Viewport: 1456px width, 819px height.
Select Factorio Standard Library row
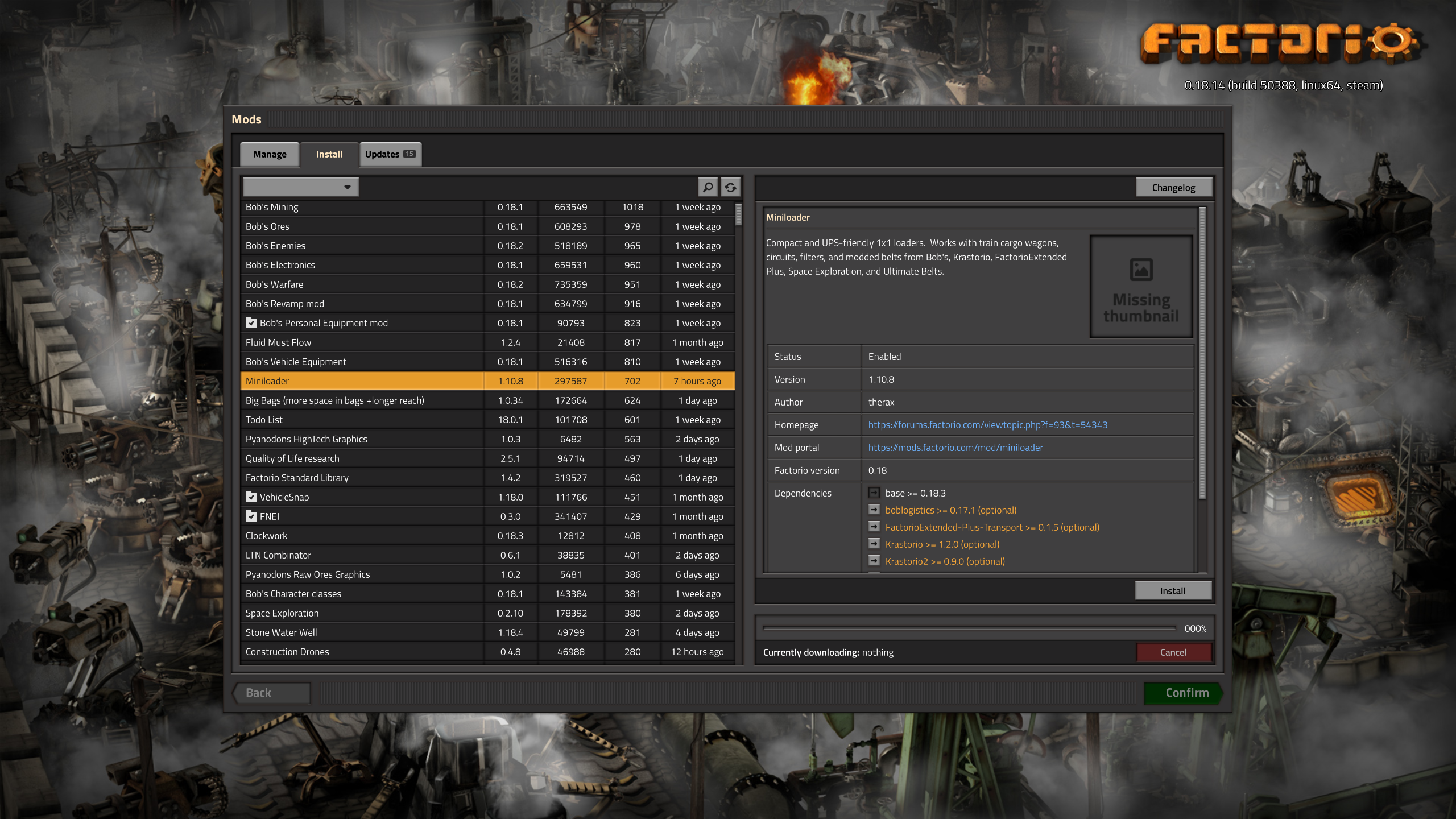point(487,478)
